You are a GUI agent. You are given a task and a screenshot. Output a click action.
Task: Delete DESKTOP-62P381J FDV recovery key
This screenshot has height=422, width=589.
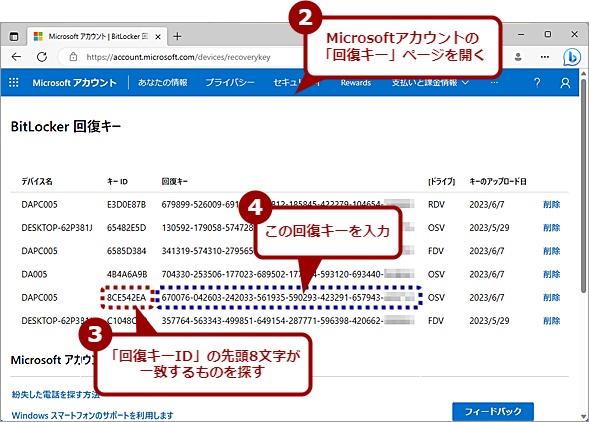(x=551, y=321)
